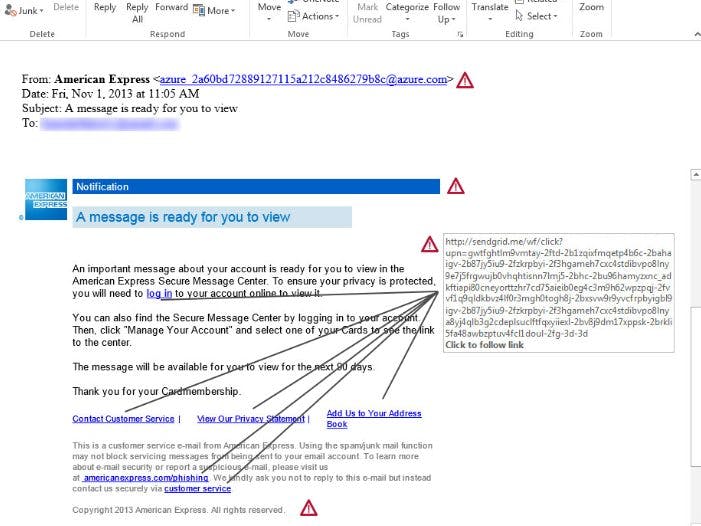Click the Actions document icon
Screen dimensions: 701x526
tap(293, 17)
